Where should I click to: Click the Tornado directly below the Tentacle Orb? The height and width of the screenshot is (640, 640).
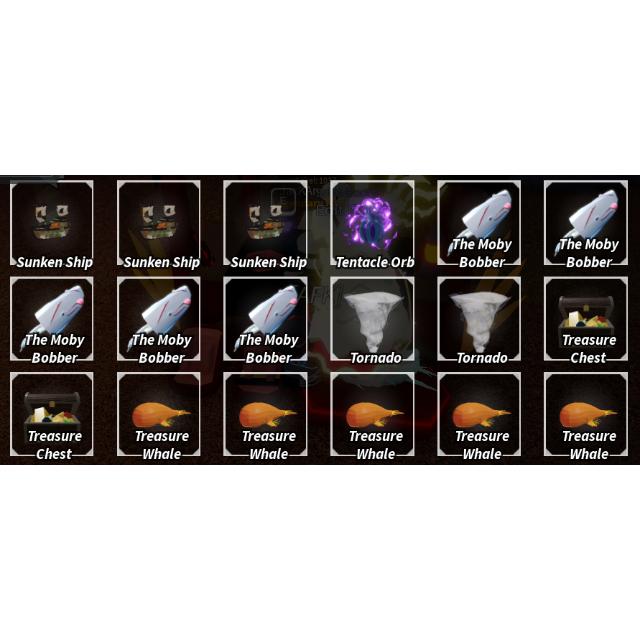(x=372, y=319)
